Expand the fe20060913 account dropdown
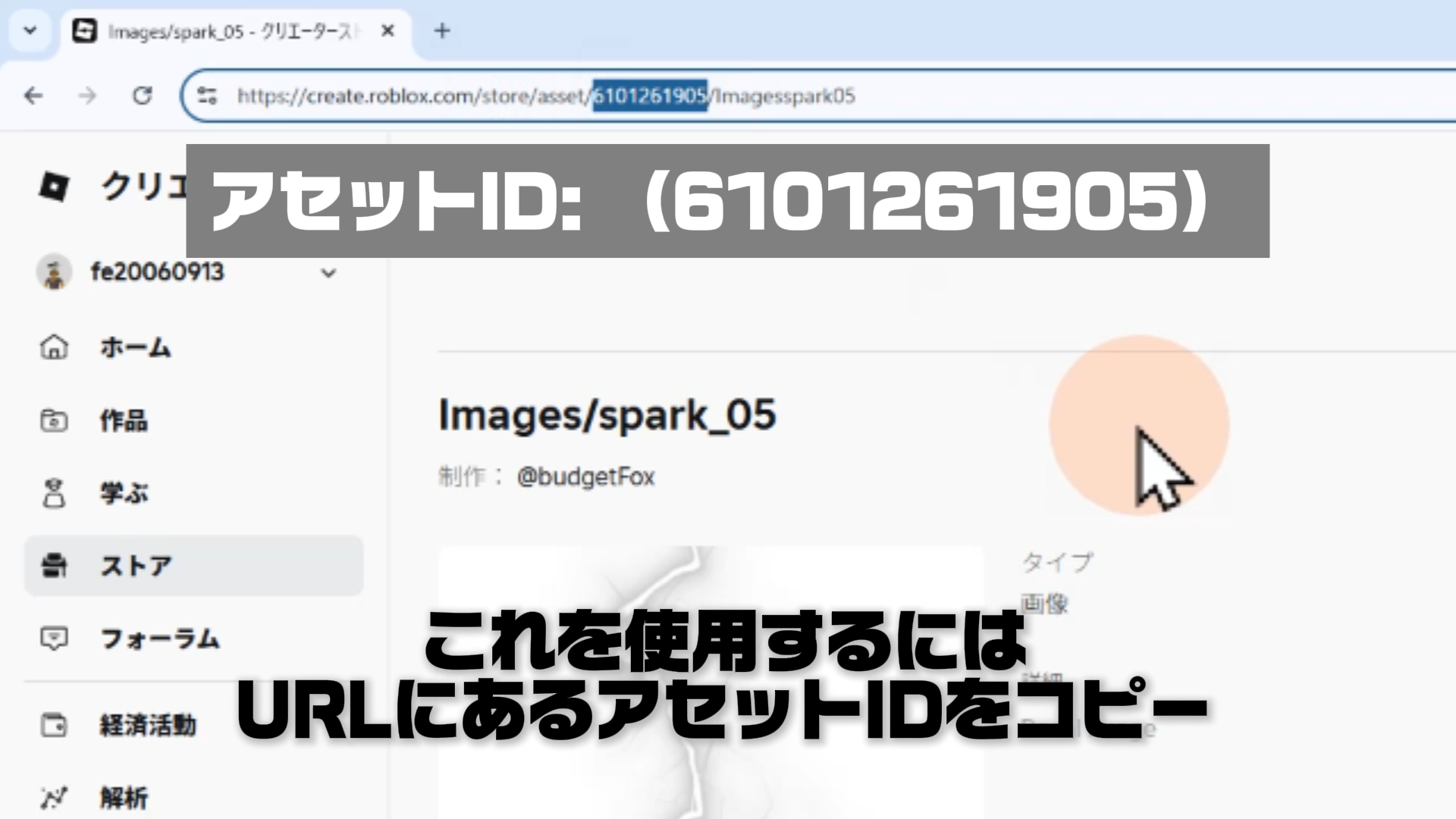Screen dimensions: 1456x819 (x=328, y=273)
